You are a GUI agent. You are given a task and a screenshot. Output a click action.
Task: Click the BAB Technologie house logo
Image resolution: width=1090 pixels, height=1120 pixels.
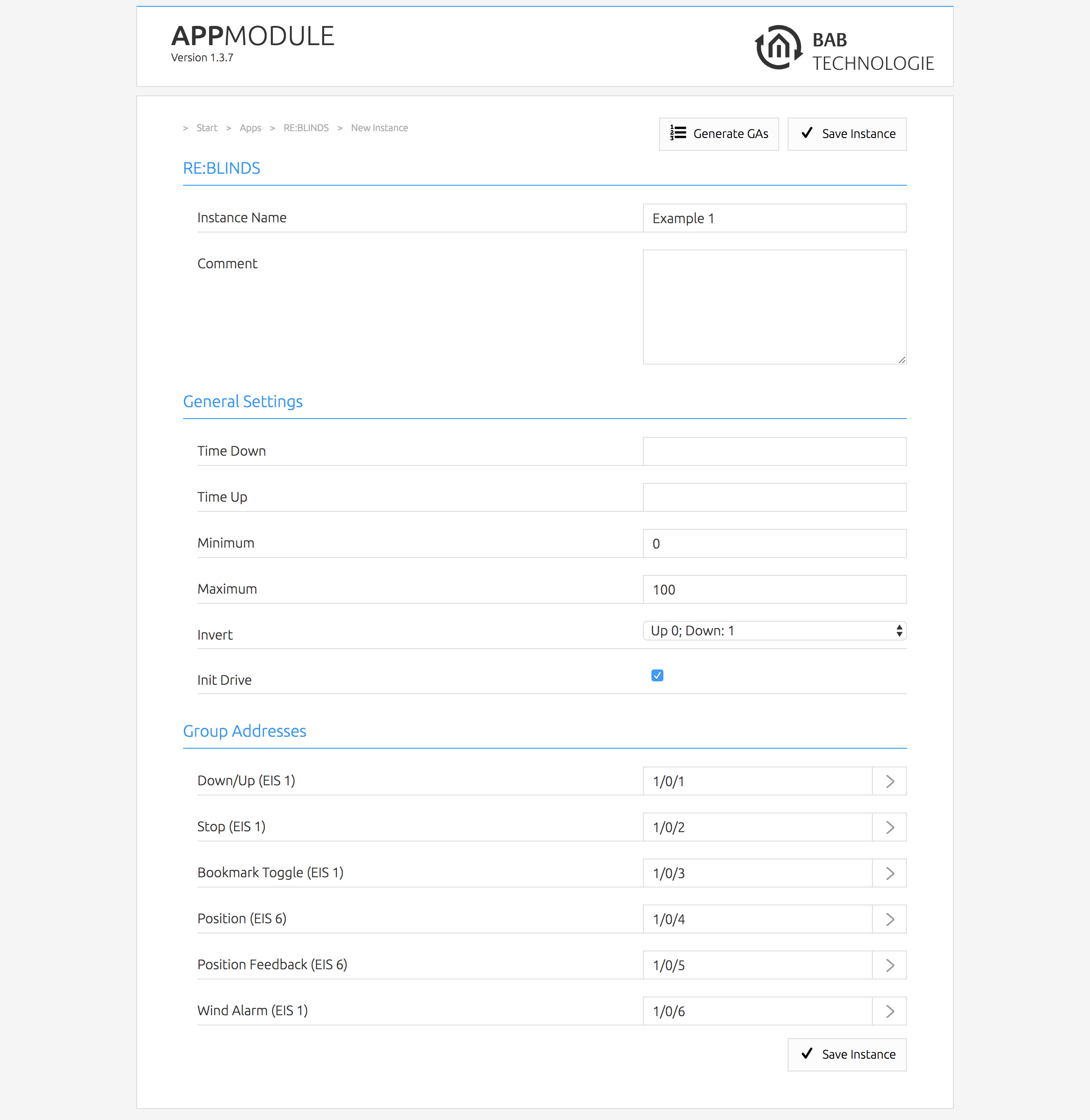coord(778,48)
